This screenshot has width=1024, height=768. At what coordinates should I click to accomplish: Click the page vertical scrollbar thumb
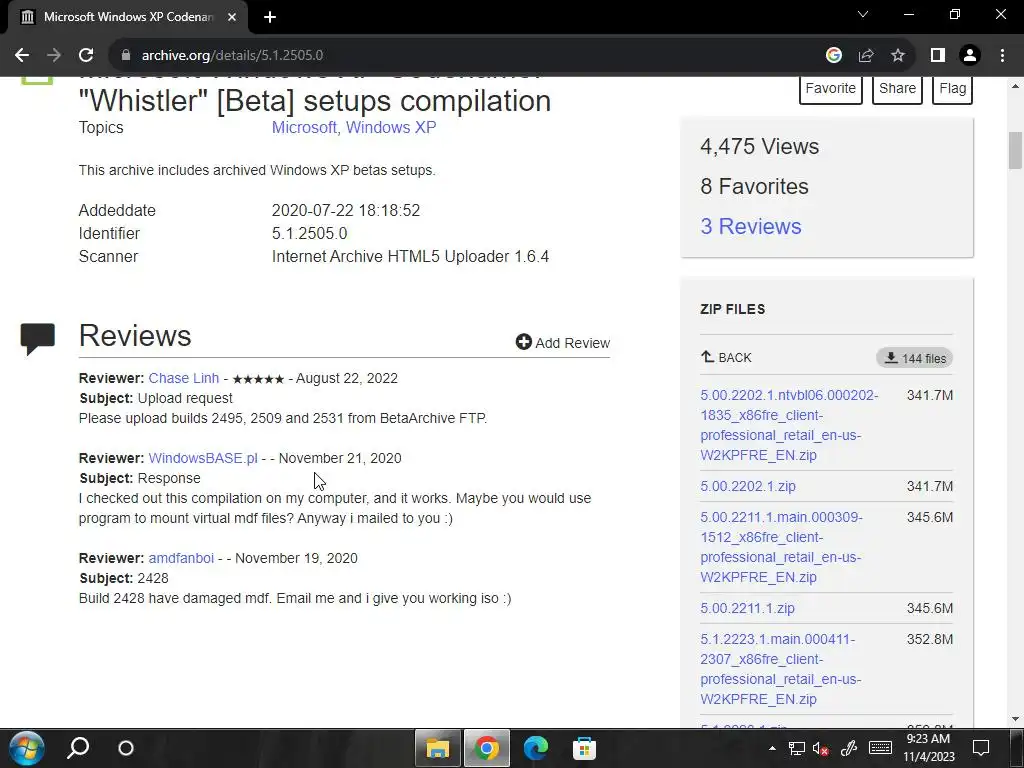coord(1015,150)
